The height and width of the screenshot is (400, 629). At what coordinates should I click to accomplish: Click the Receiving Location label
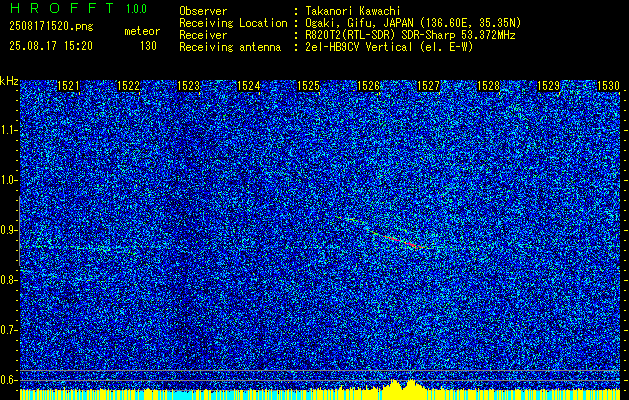(233, 23)
